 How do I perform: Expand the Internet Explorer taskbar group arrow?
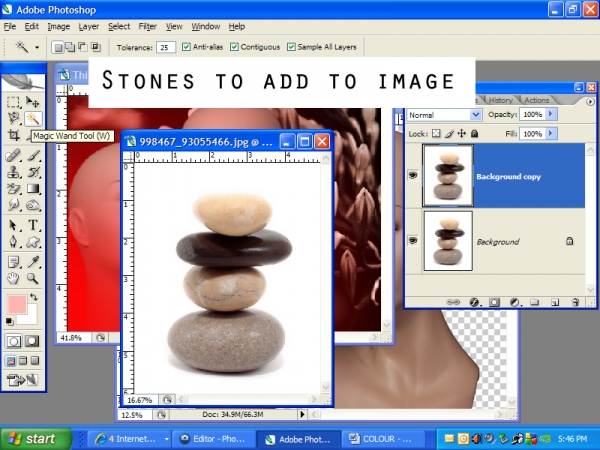[167, 439]
